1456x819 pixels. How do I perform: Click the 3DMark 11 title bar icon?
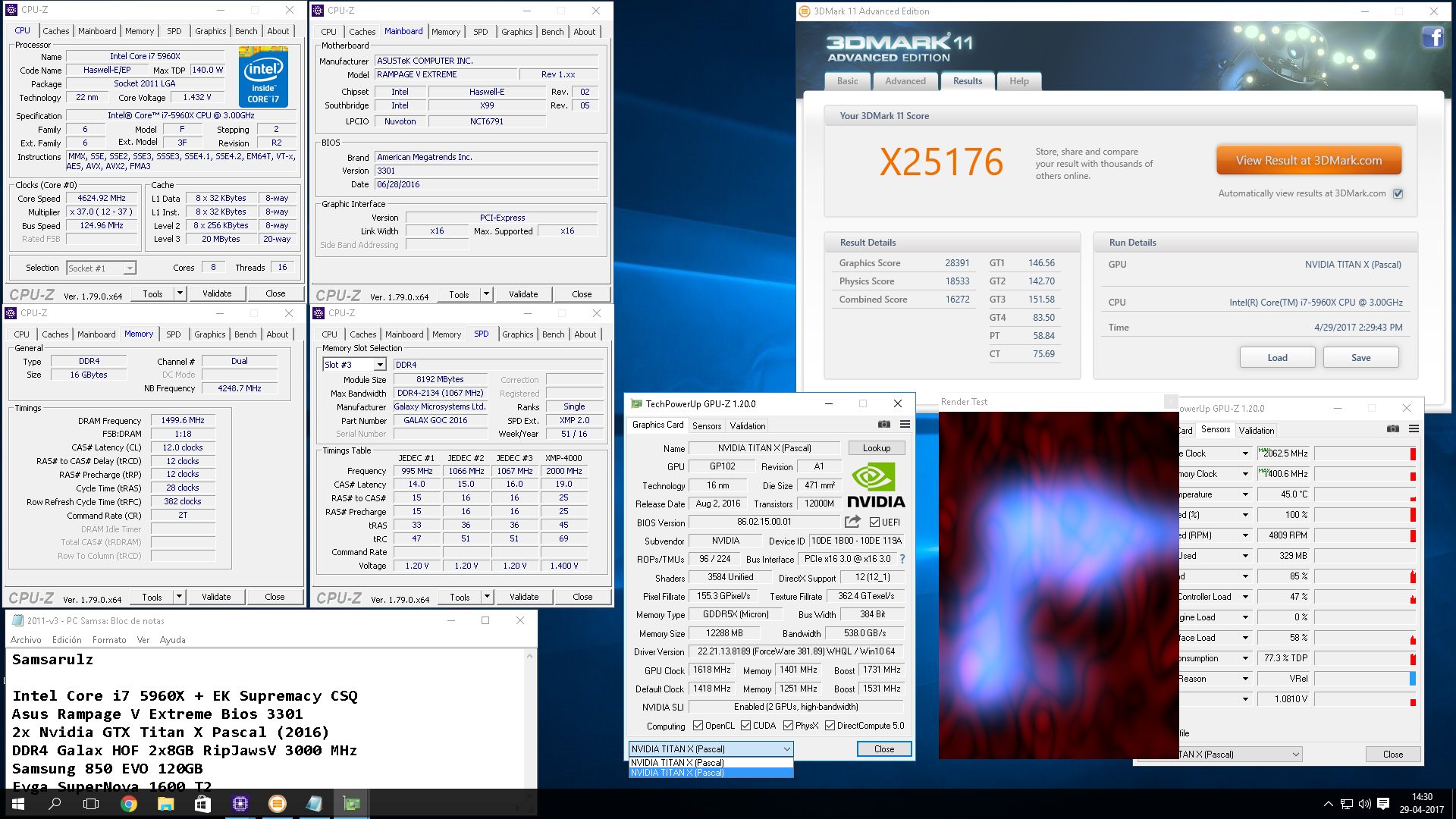(805, 11)
